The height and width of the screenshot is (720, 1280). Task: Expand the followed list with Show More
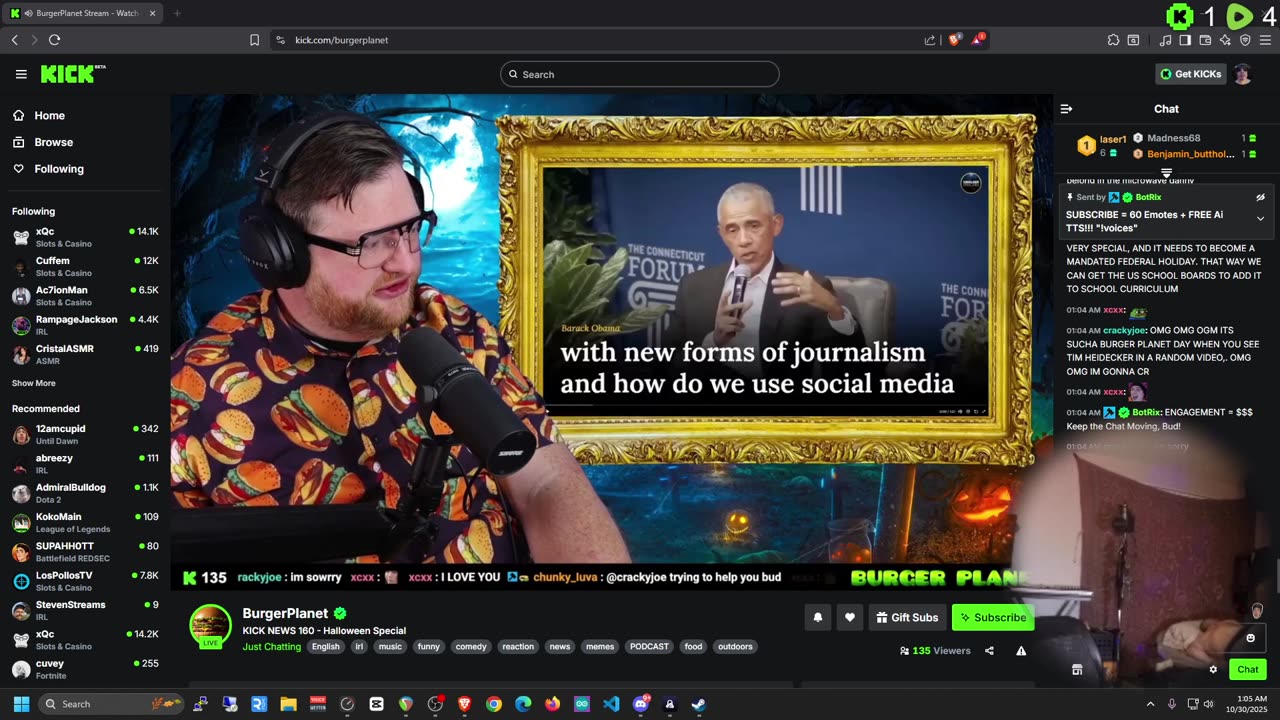coord(34,383)
